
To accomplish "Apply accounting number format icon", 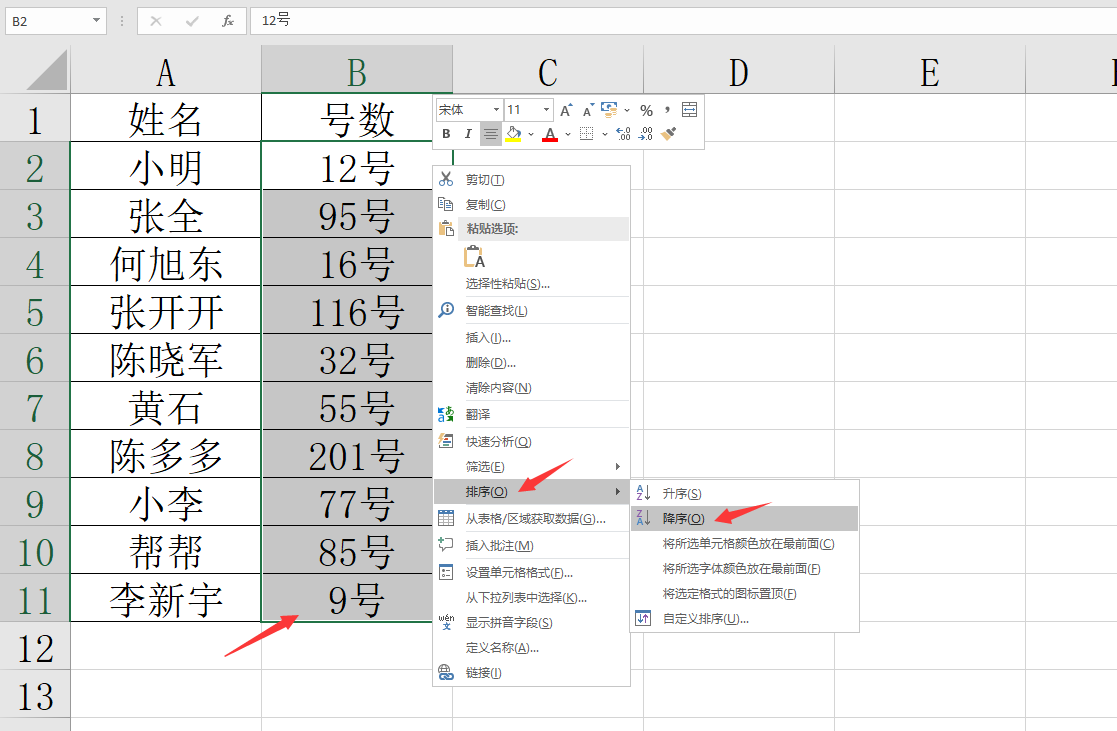I will click(609, 110).
